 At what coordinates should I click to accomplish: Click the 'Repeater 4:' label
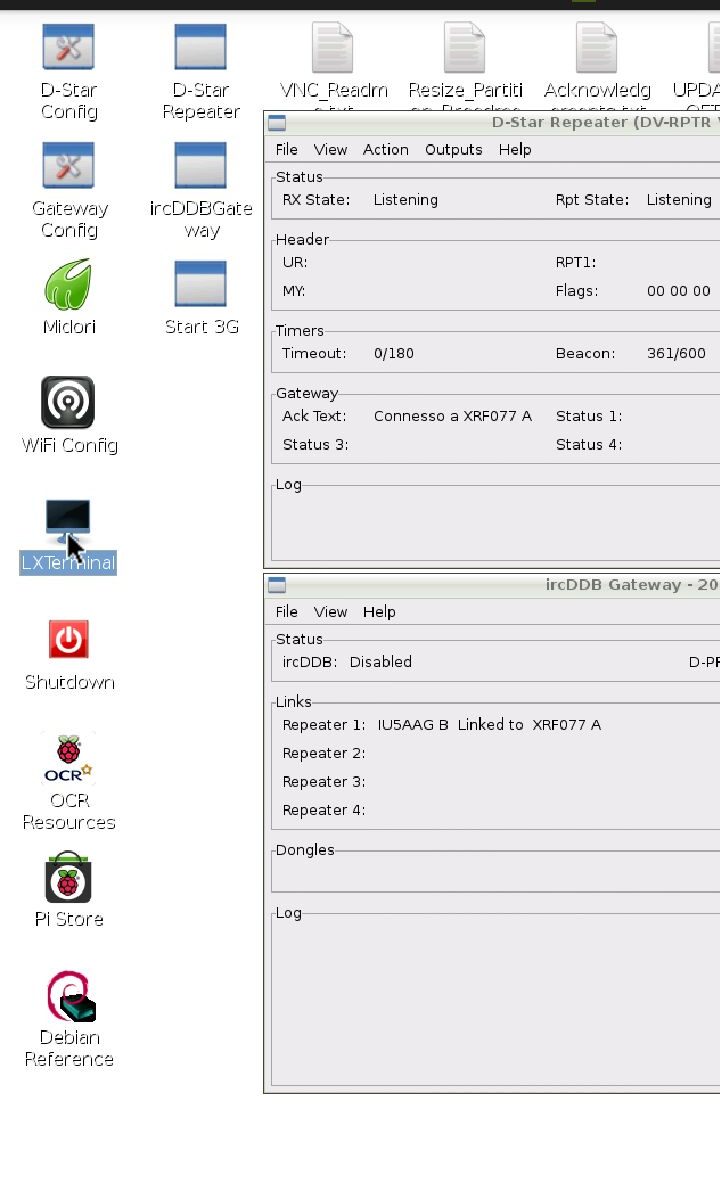coord(324,810)
